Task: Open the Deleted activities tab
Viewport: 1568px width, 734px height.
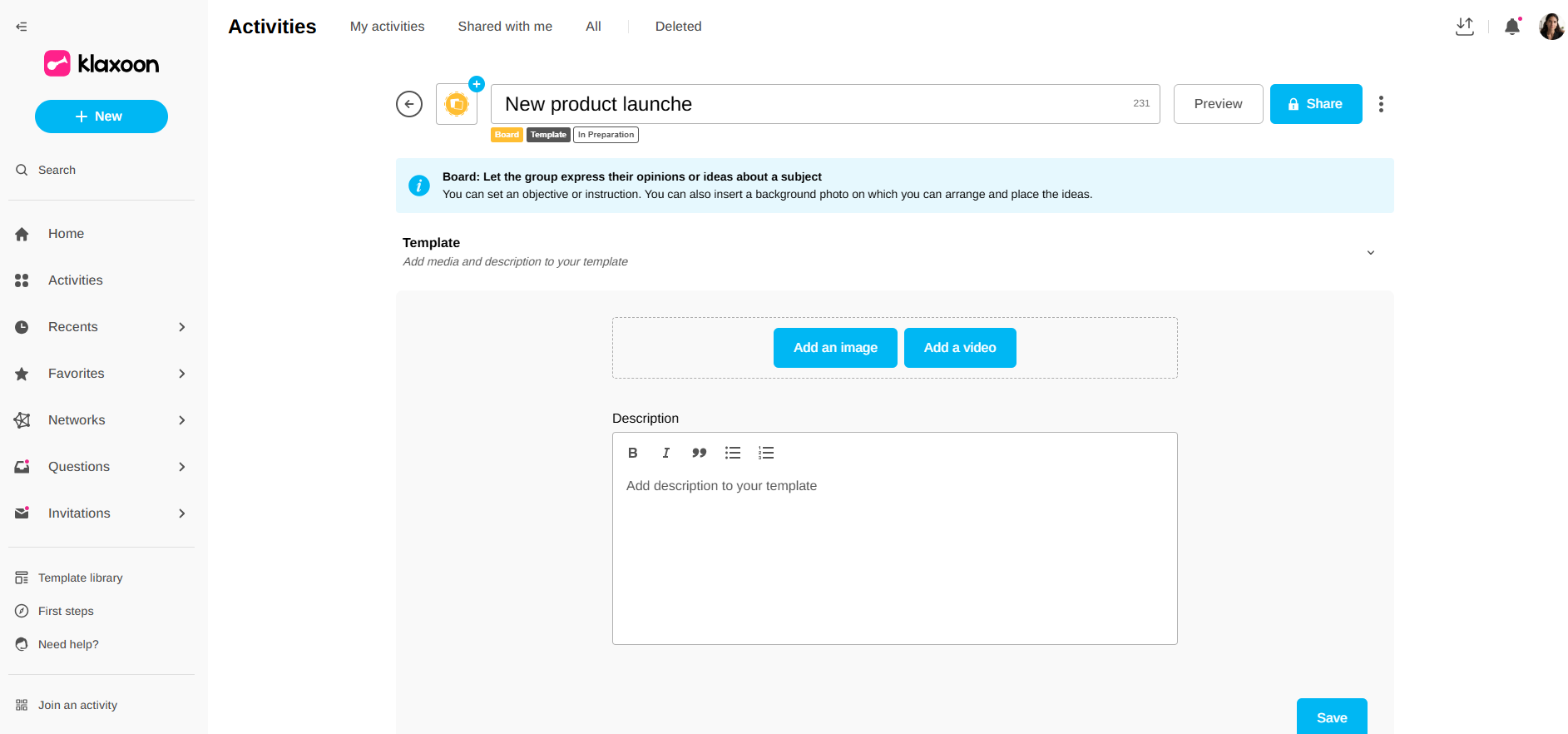Action: pyautogui.click(x=678, y=27)
